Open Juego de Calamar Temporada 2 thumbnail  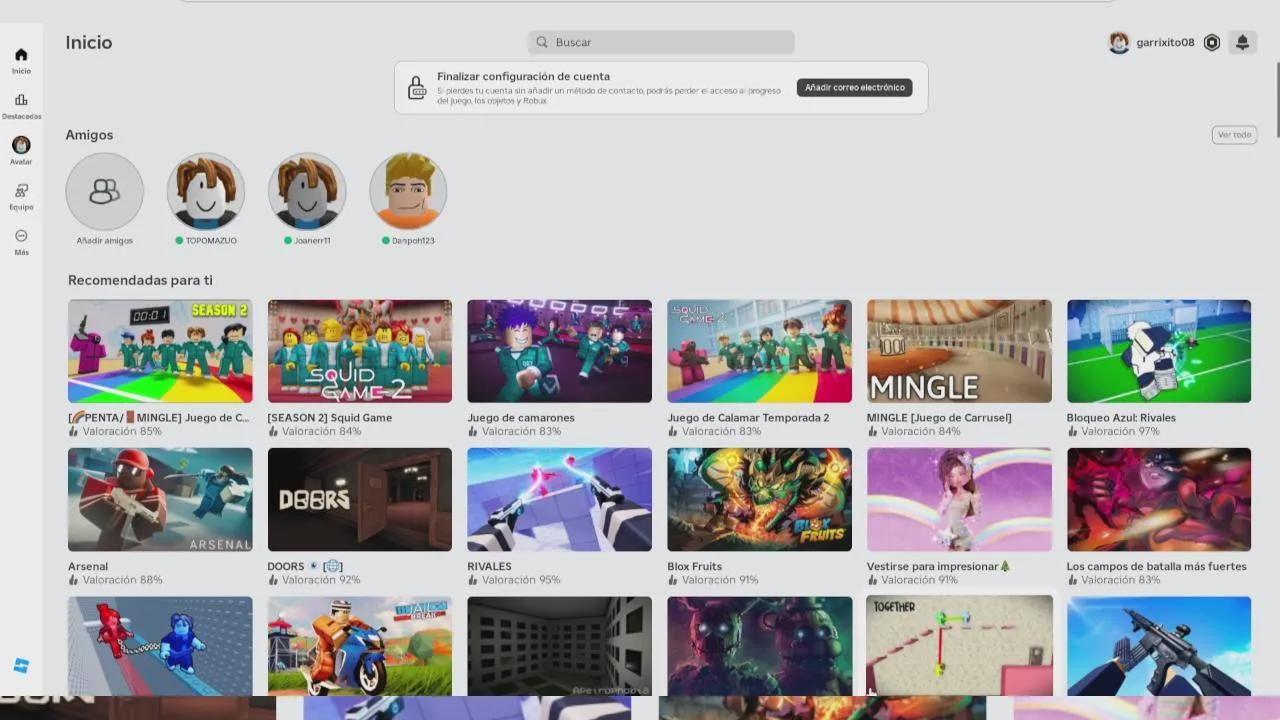point(759,351)
